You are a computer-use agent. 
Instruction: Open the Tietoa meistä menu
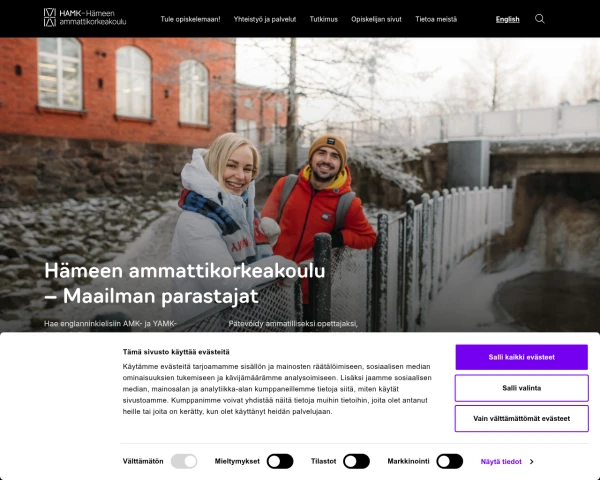pos(436,19)
